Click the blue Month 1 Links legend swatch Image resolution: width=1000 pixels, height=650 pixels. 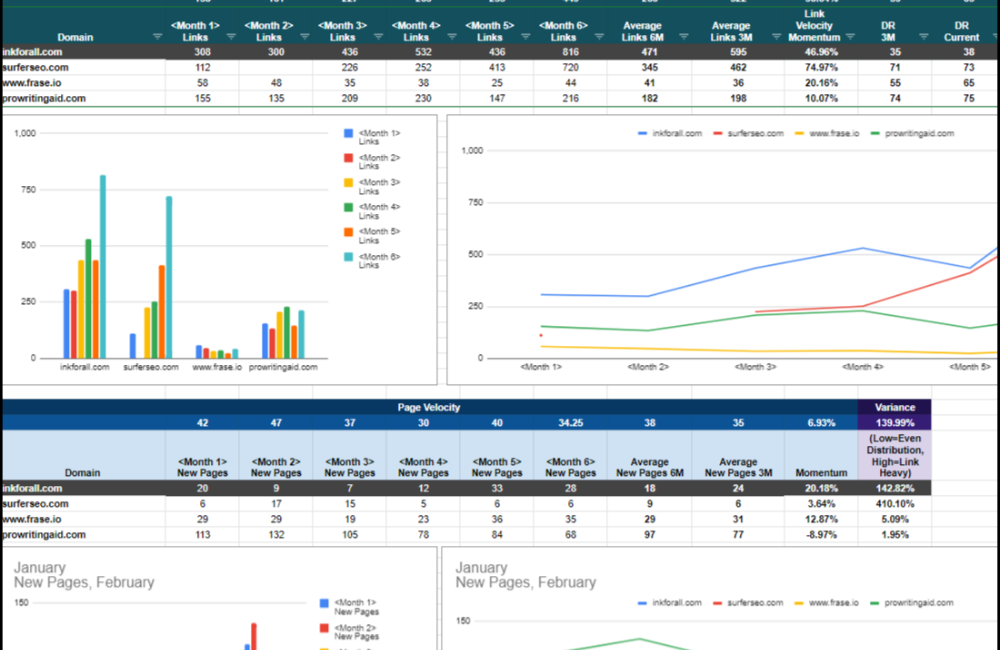(348, 133)
